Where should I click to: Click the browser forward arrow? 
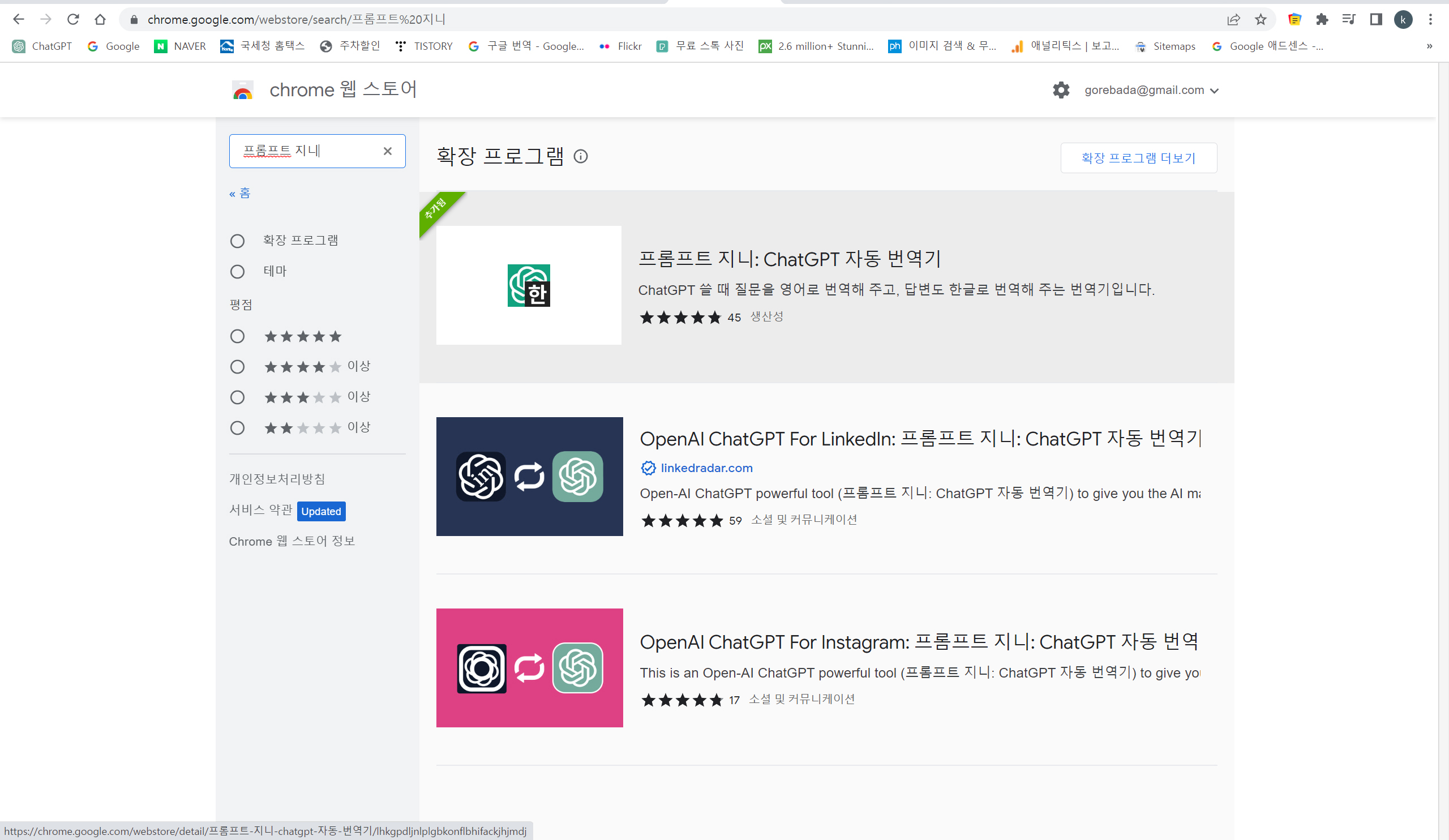tap(46, 20)
